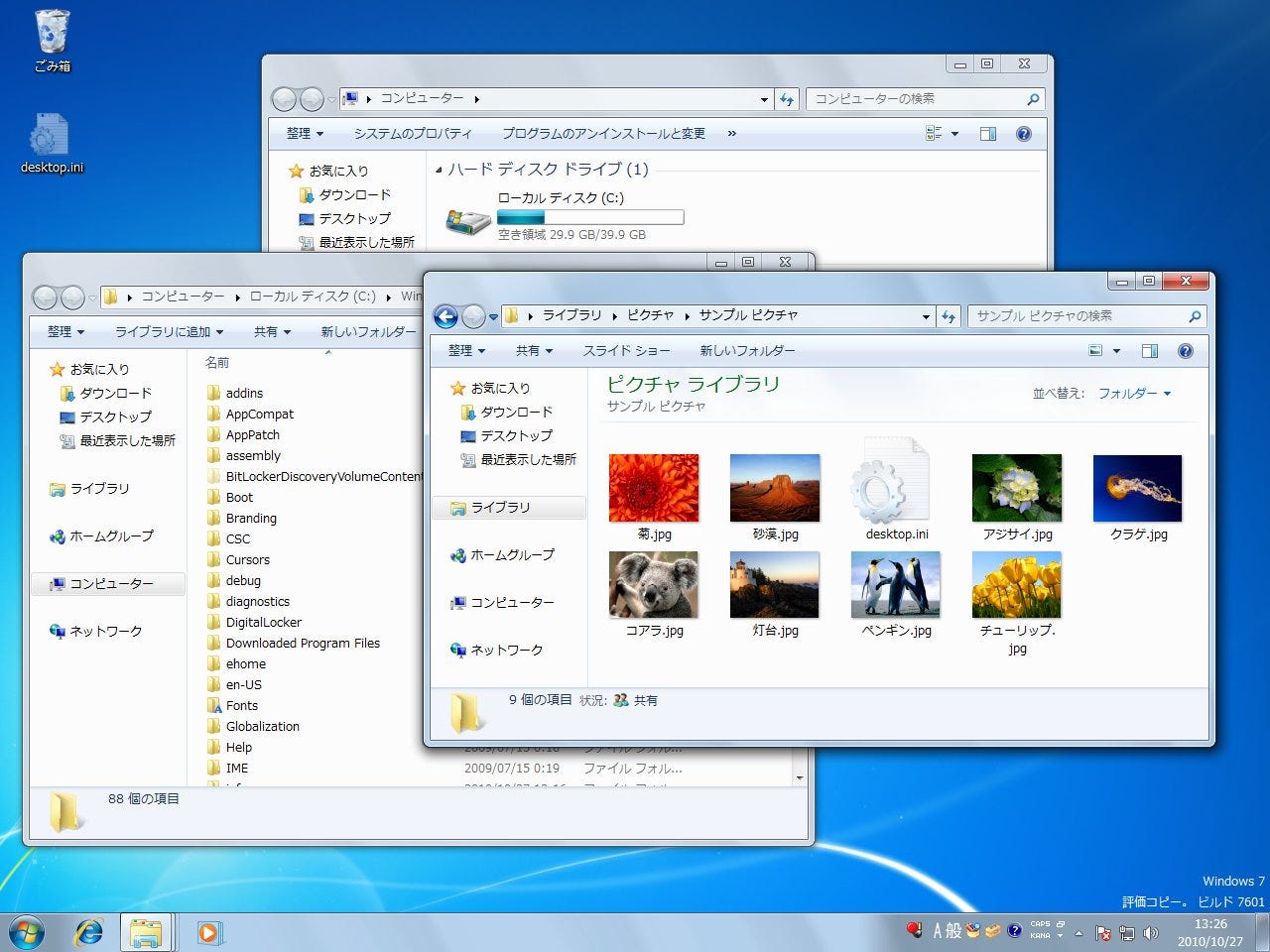Open 共有 menu in Sample Pictures window
The height and width of the screenshot is (952, 1270).
tap(534, 350)
